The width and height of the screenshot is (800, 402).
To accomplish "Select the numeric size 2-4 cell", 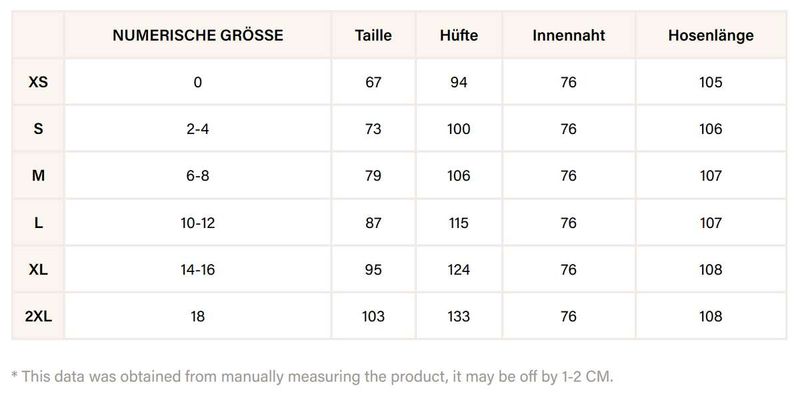I will pos(198,129).
